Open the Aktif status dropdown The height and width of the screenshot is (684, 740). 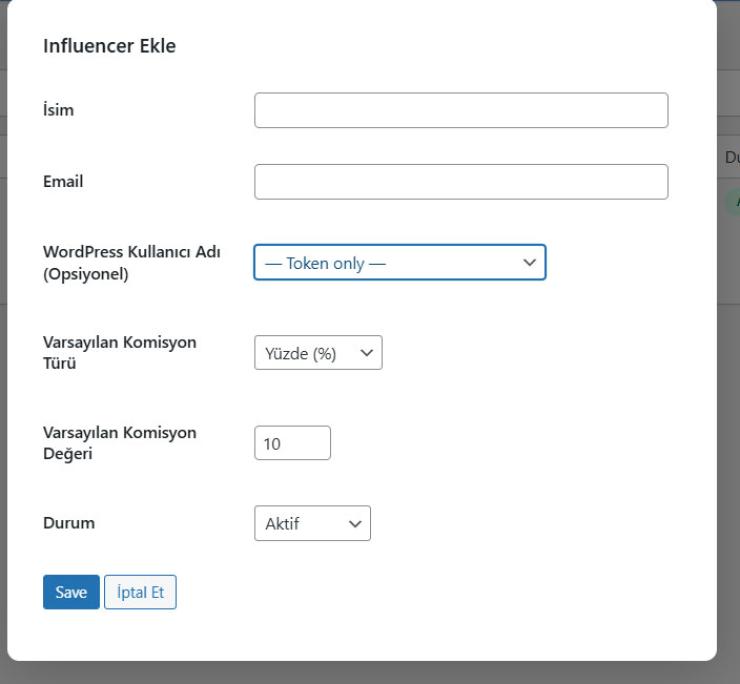[312, 523]
